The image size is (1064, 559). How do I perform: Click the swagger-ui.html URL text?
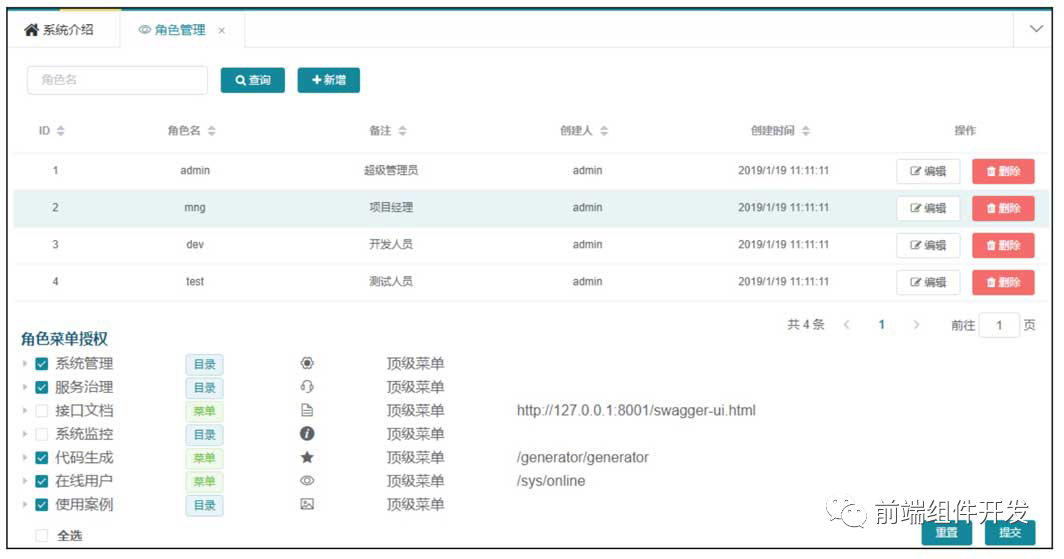coord(636,410)
